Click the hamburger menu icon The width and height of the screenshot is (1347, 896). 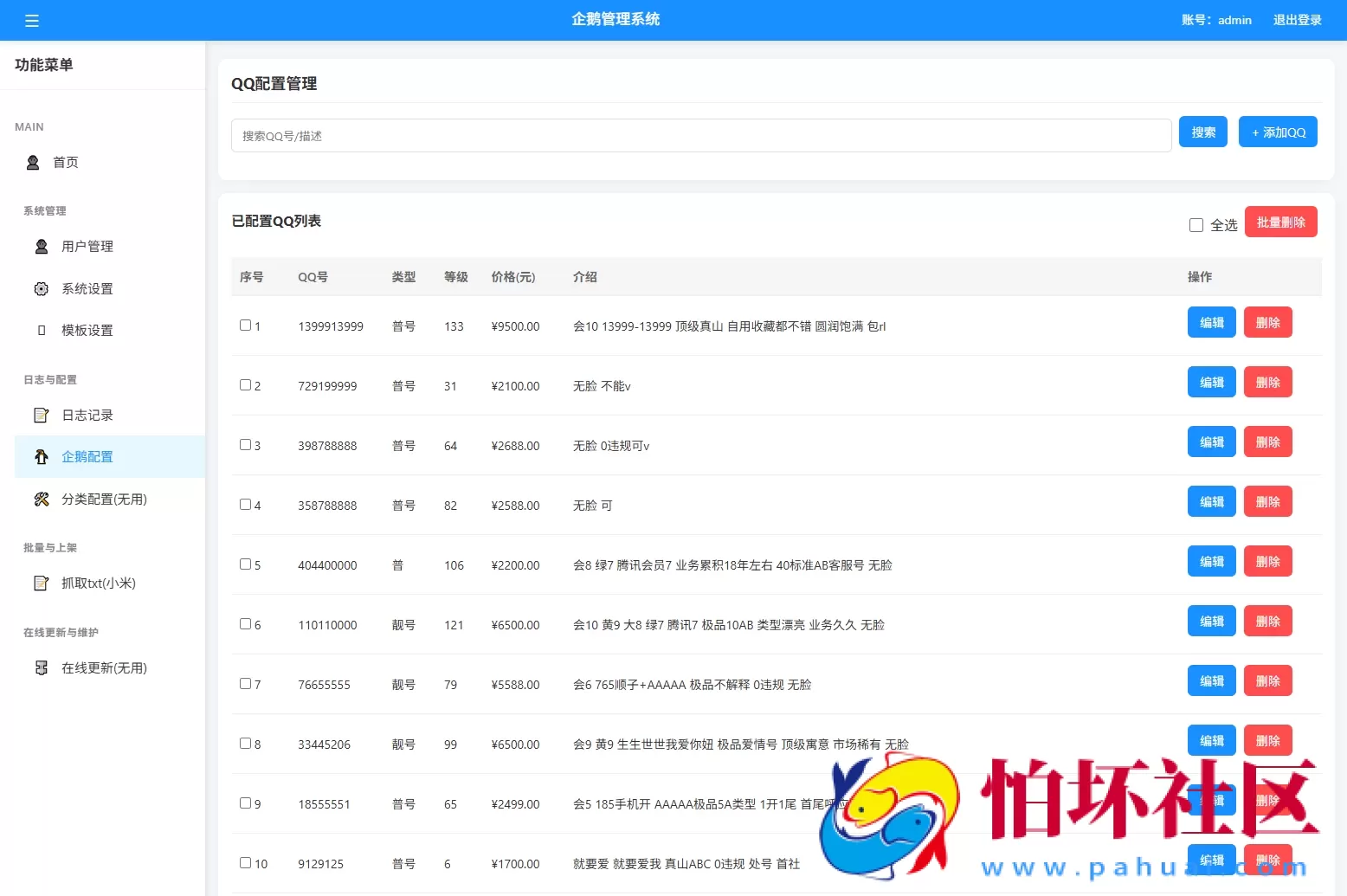pyautogui.click(x=32, y=20)
